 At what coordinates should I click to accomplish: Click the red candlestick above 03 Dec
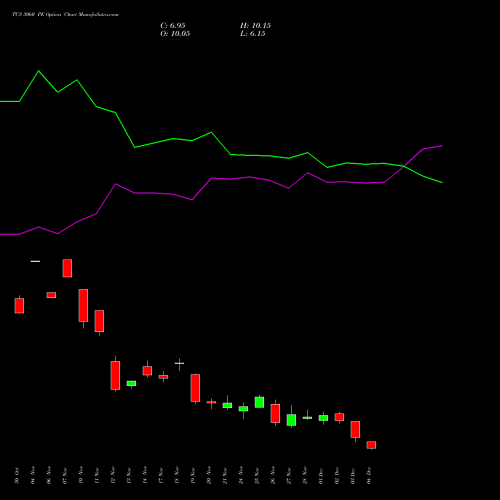tap(355, 429)
